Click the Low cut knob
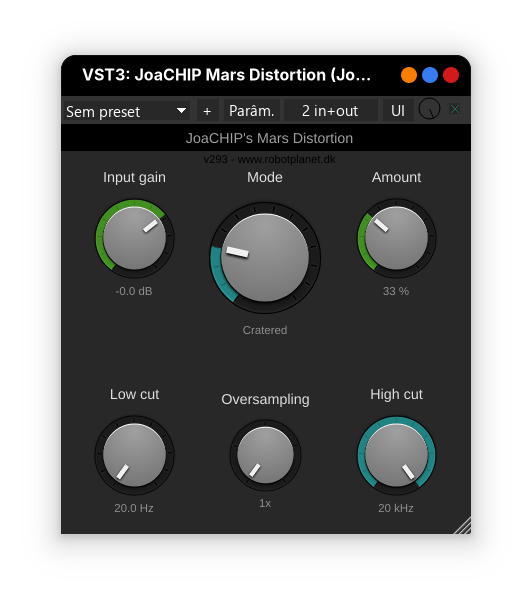 [135, 455]
